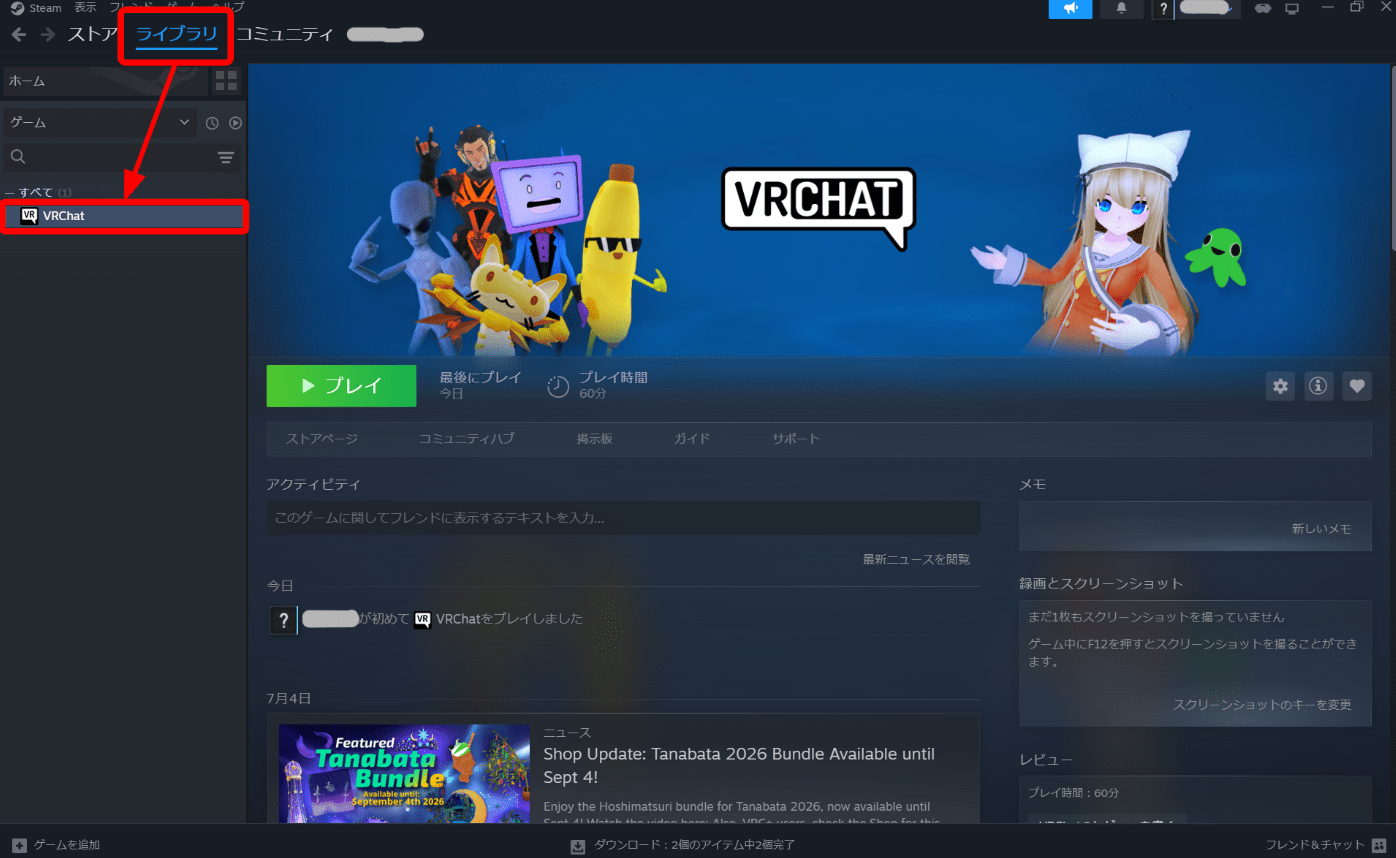1396x858 pixels.
Task: Open the Tanabata Bundle news thumbnail
Action: coord(404,774)
